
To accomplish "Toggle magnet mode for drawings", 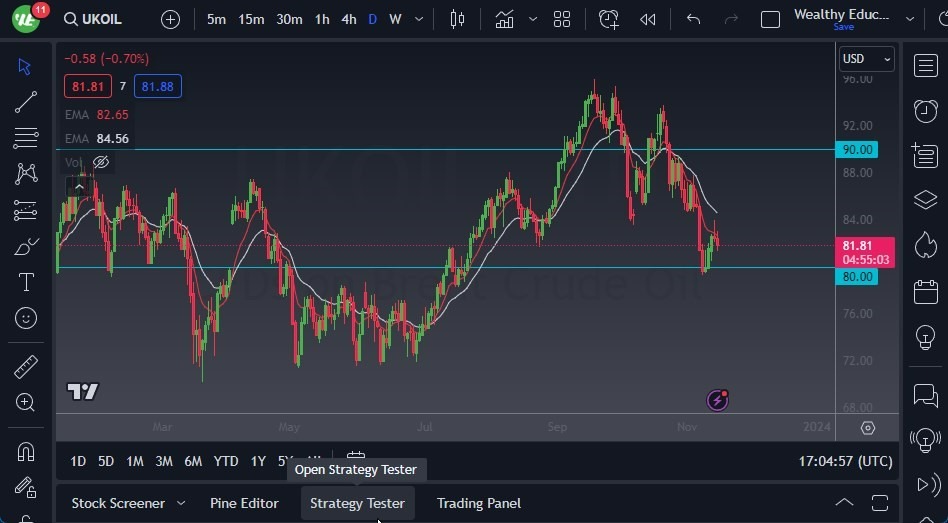I will [x=26, y=451].
